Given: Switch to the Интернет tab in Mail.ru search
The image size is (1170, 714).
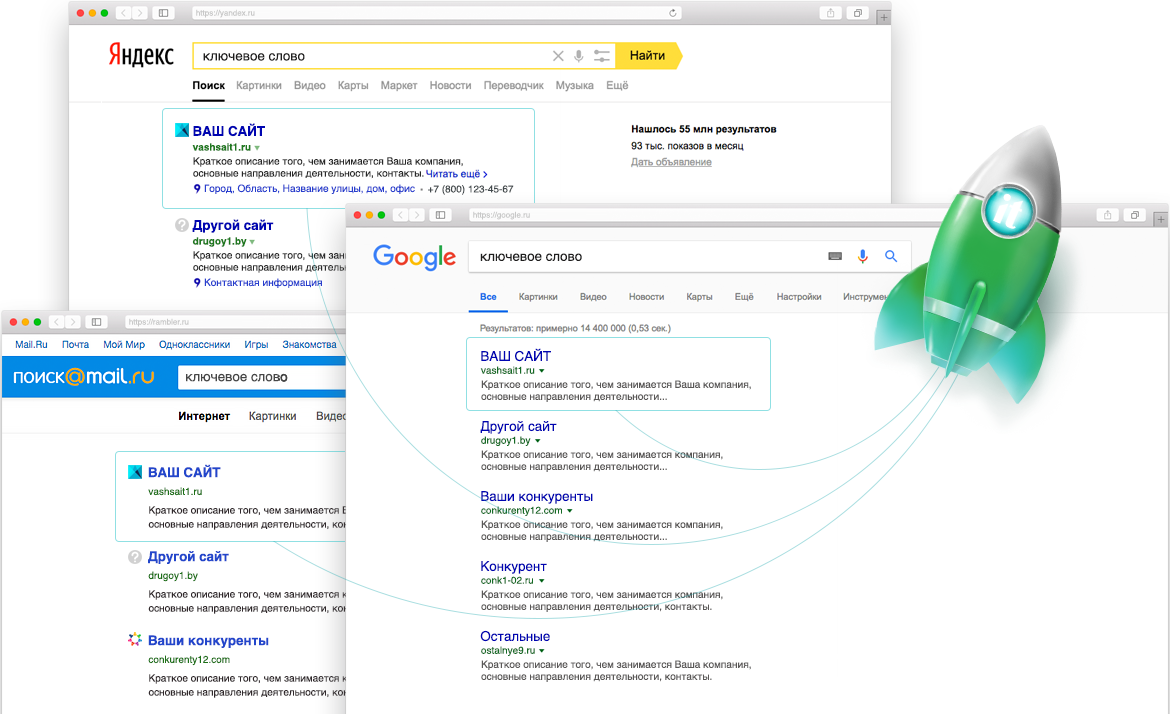Looking at the screenshot, I should click(204, 416).
